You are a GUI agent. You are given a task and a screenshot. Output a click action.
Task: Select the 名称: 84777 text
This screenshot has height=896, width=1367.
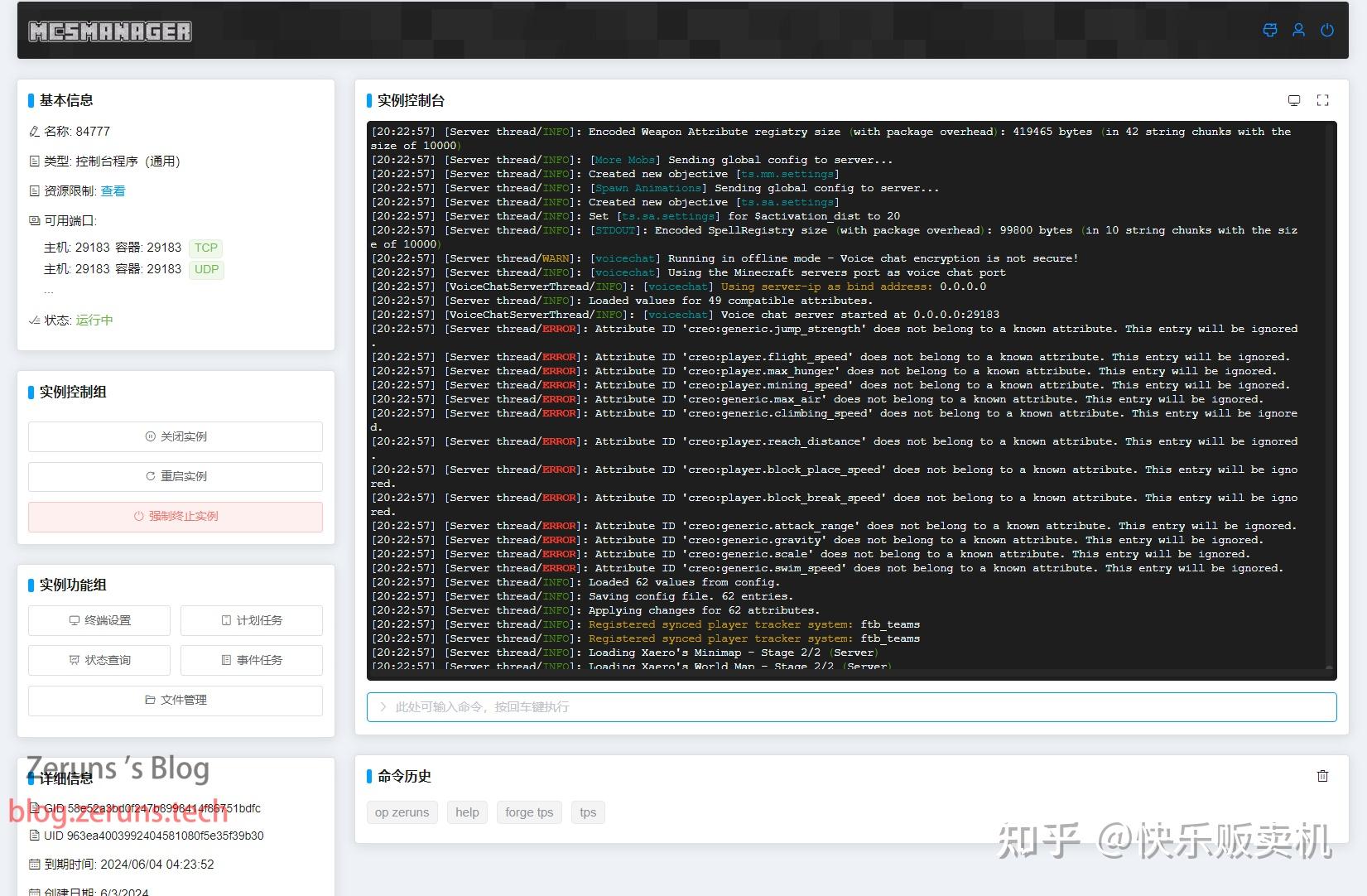tap(77, 132)
